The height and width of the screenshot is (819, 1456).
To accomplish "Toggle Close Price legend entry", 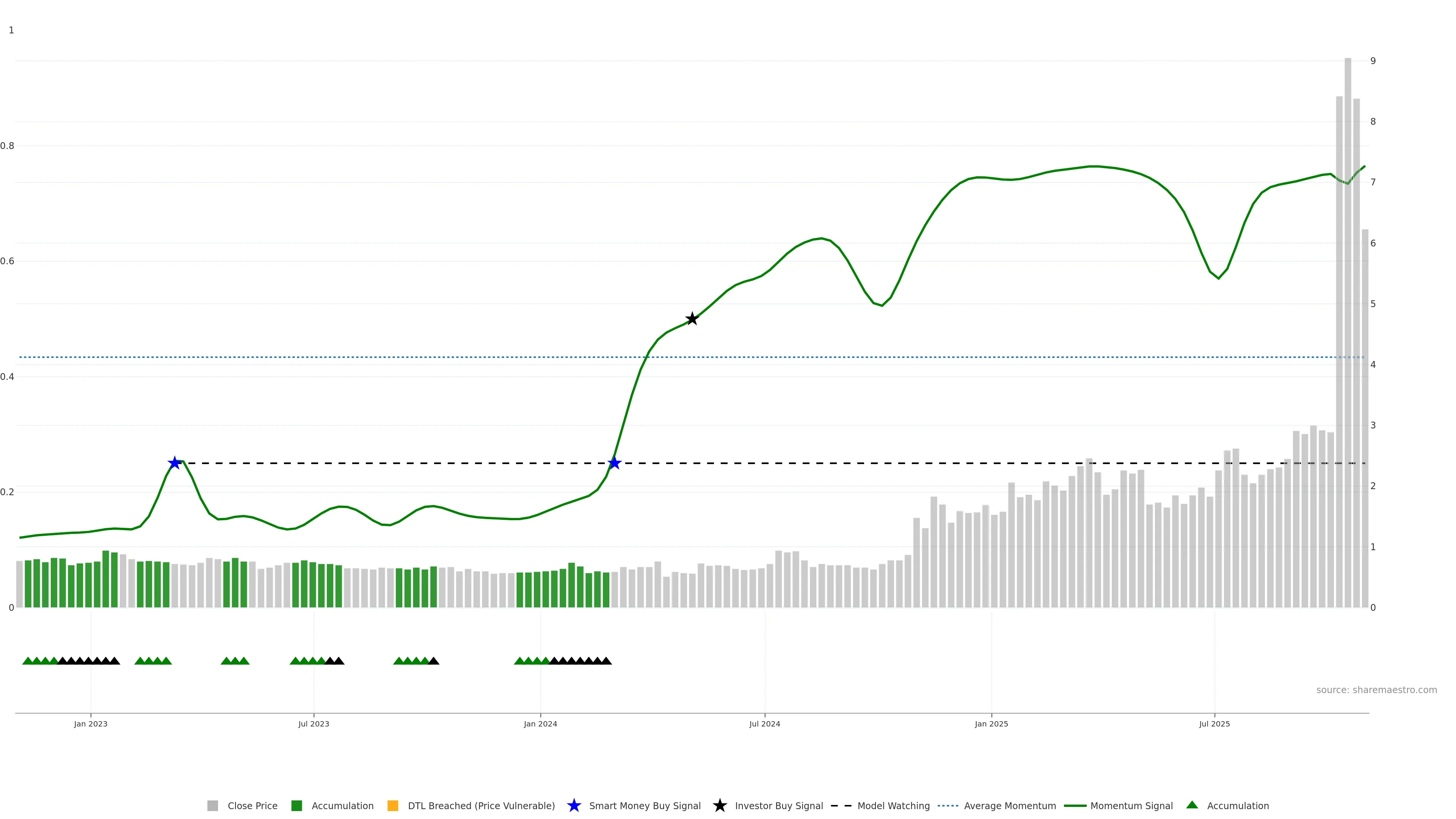I will point(252,805).
